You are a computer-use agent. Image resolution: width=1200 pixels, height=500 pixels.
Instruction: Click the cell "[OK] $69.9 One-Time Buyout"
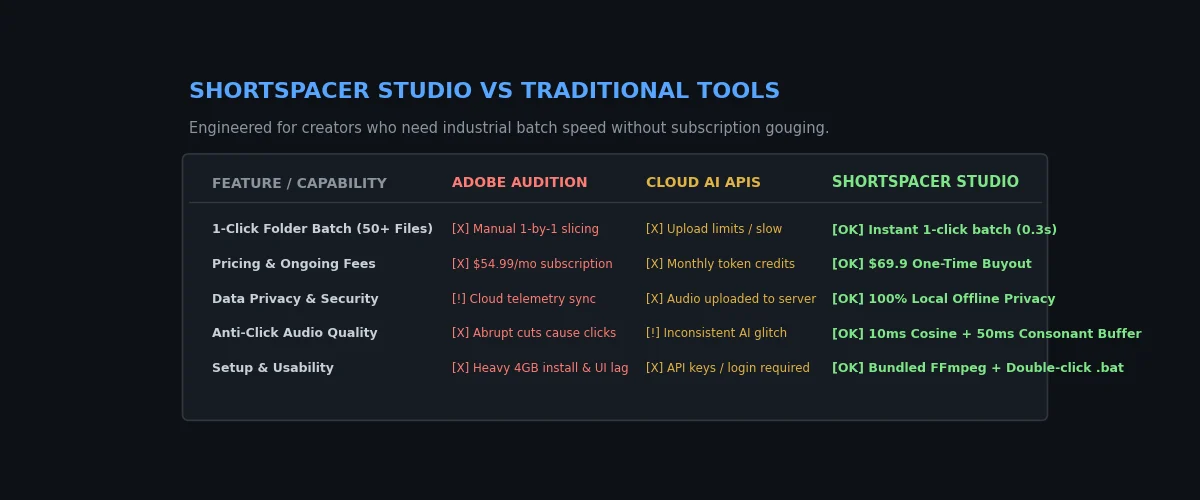coord(932,264)
